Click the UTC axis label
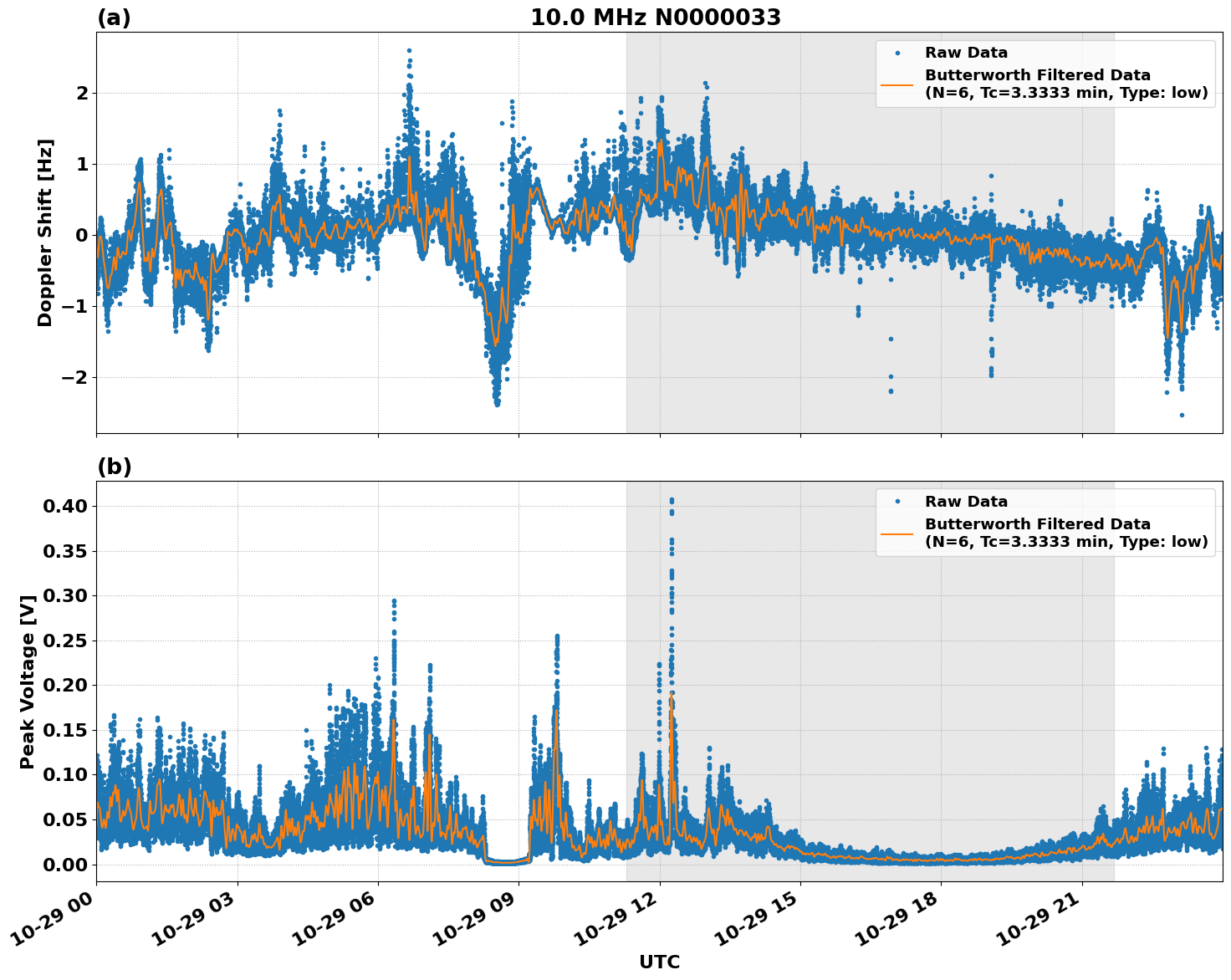This screenshot has height=980, width=1231. [x=657, y=962]
